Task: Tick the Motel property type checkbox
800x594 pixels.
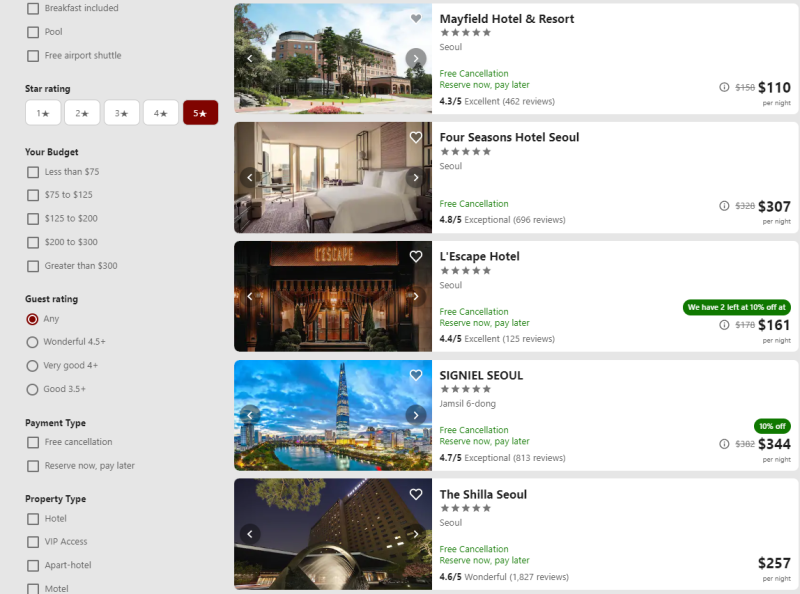Action: 33,588
